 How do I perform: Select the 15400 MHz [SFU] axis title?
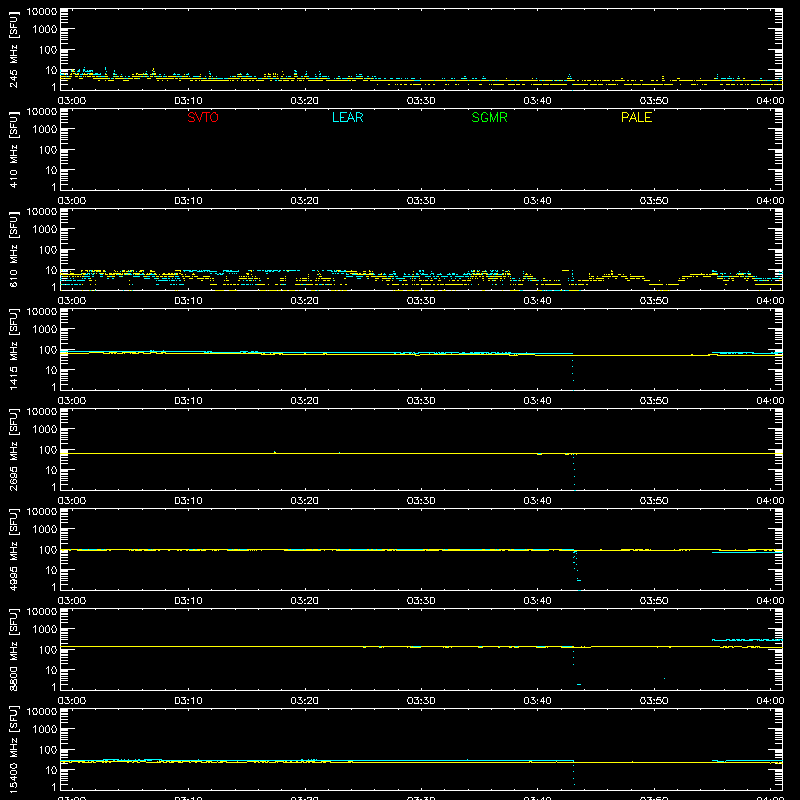click(x=14, y=750)
